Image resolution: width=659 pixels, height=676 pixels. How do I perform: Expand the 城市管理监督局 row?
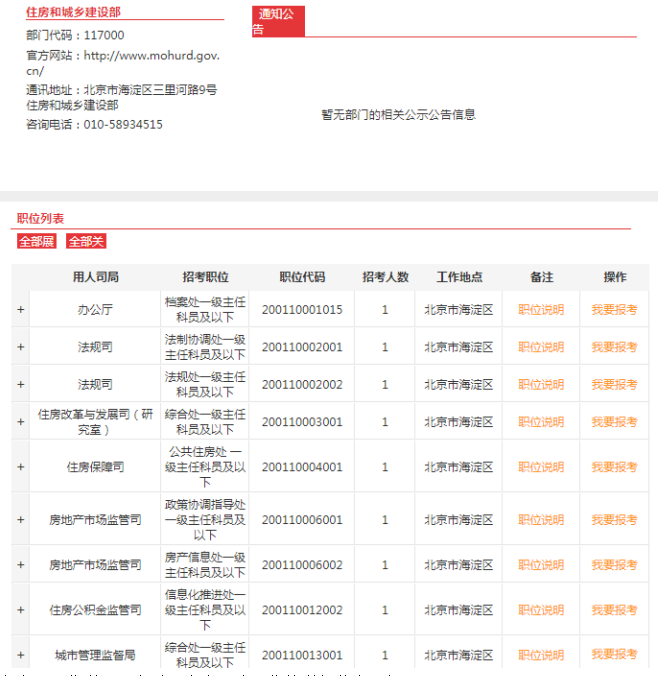click(21, 655)
